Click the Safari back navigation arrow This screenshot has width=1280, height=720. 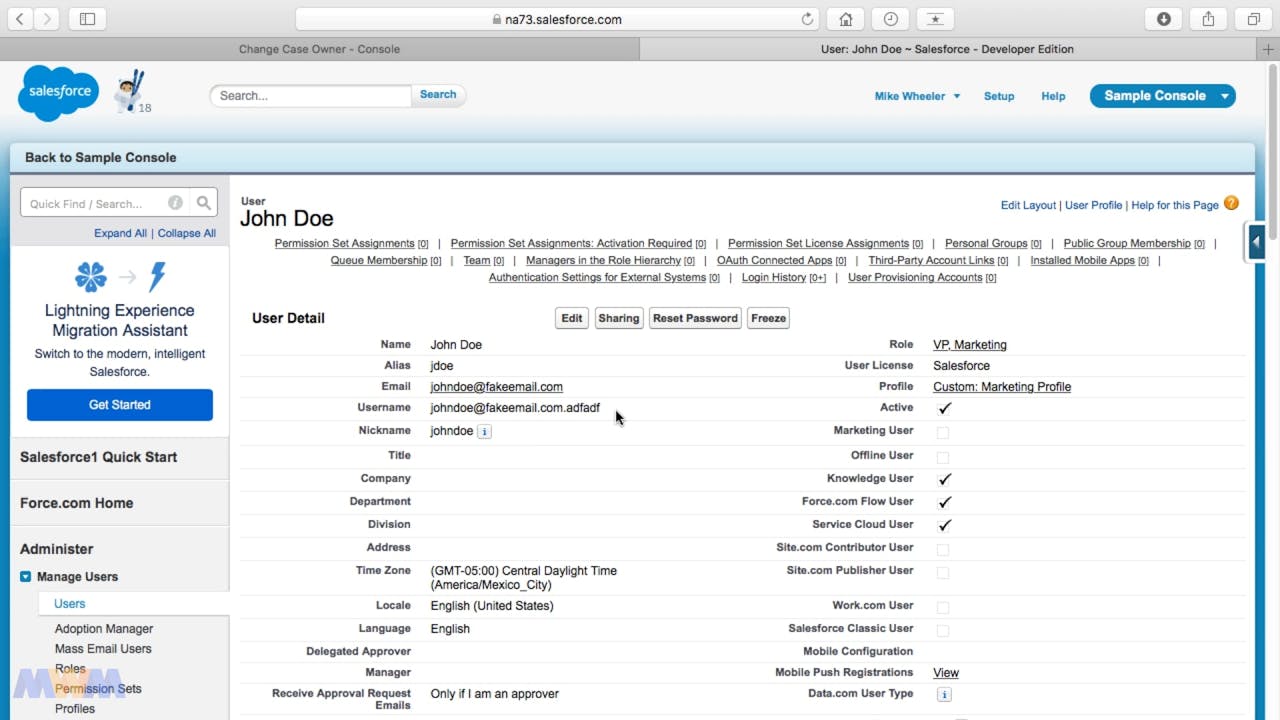(20, 19)
